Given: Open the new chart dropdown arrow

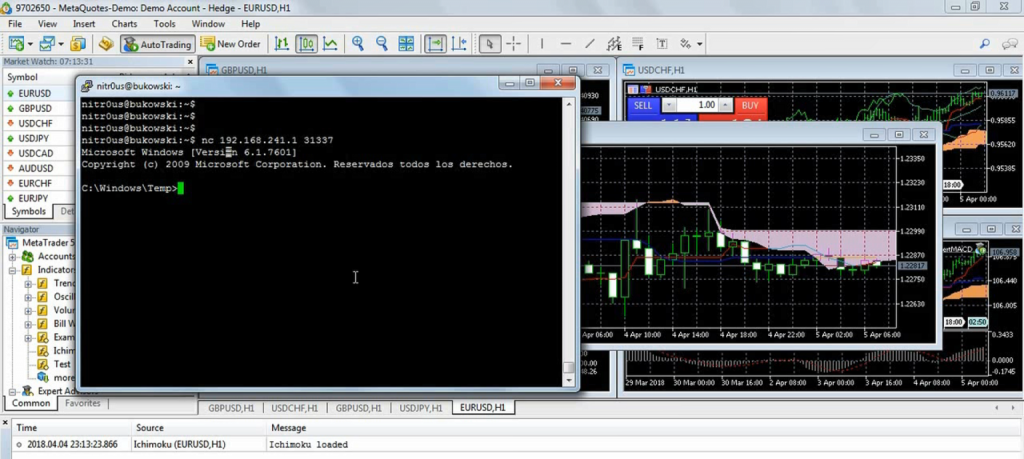Looking at the screenshot, I should coord(30,44).
